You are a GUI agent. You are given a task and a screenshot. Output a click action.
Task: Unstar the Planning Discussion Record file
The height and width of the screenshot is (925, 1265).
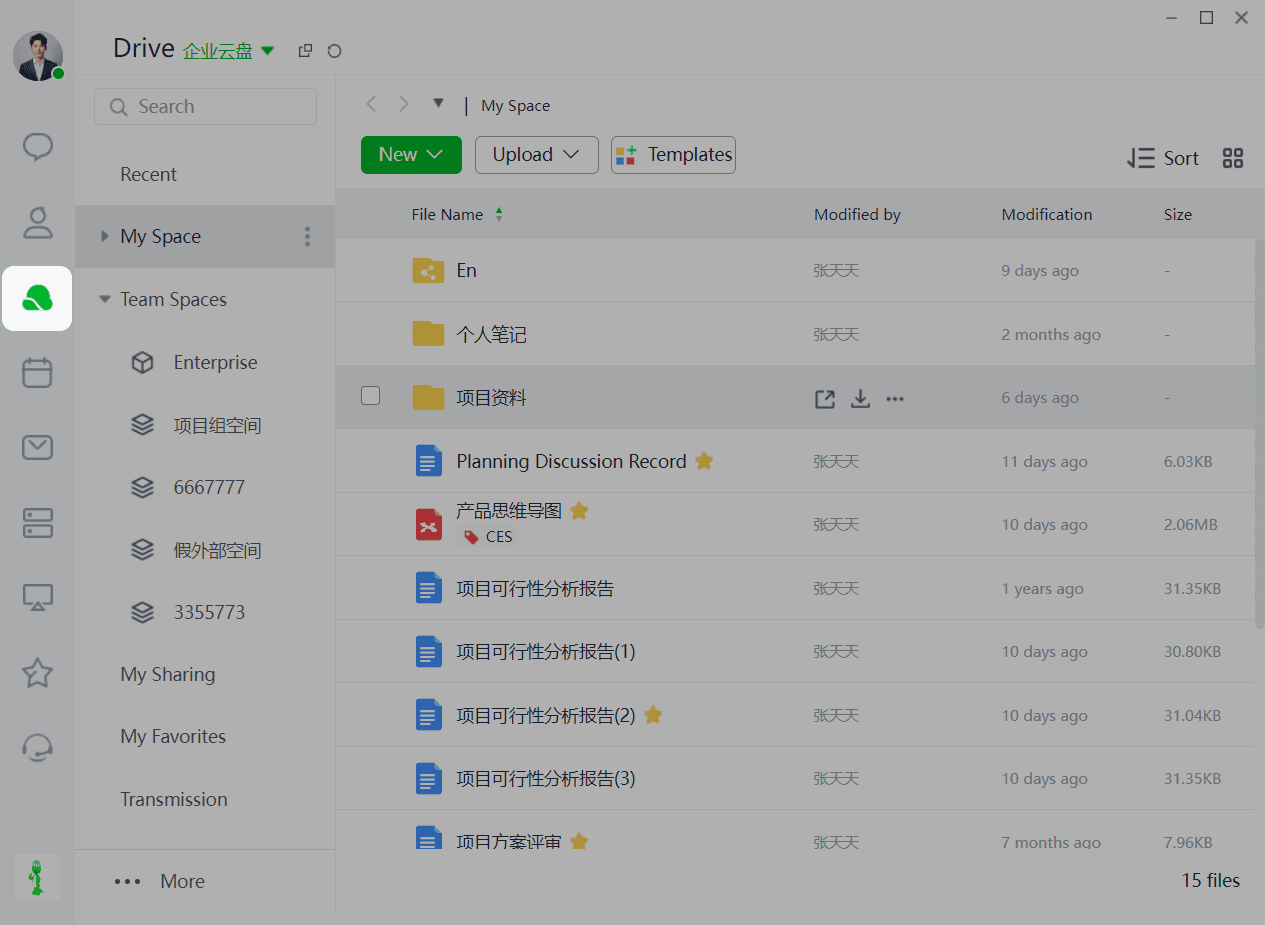(704, 461)
